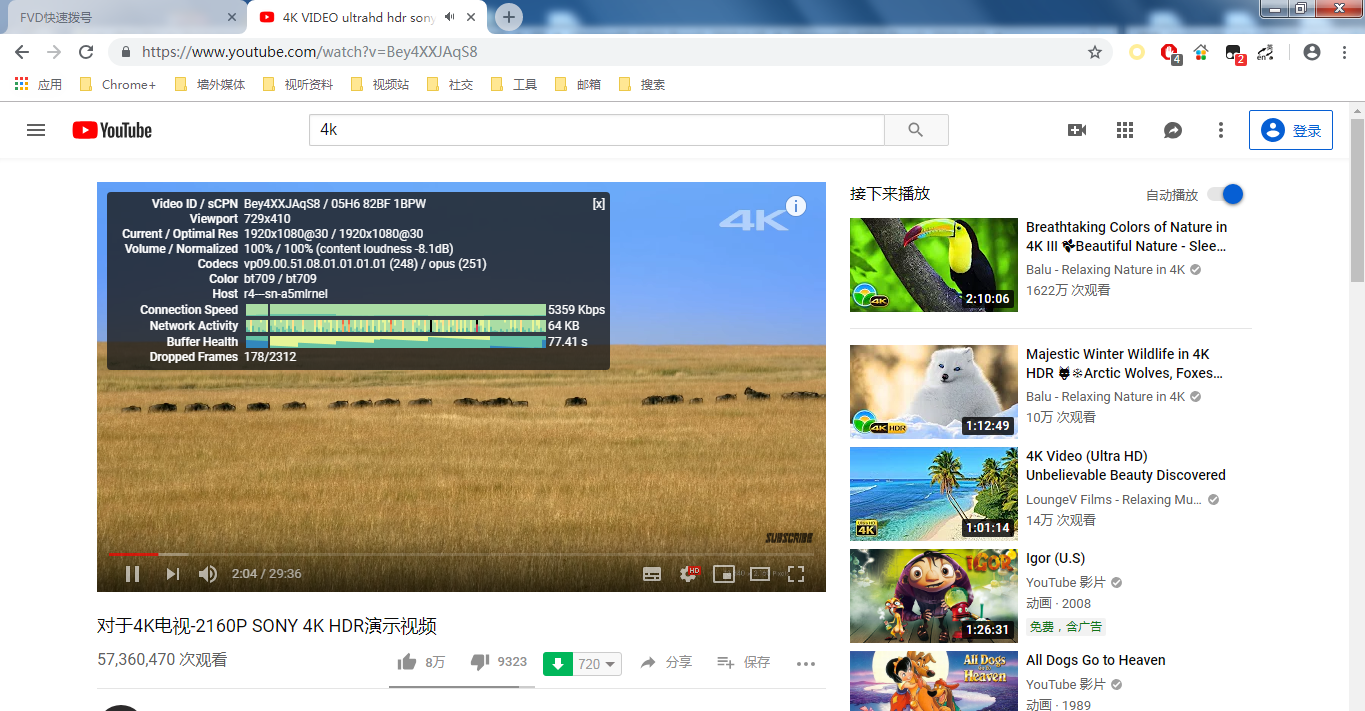Screen dimensions: 1365x711
Task: Go to the YouTube home logo
Action: coord(112,130)
